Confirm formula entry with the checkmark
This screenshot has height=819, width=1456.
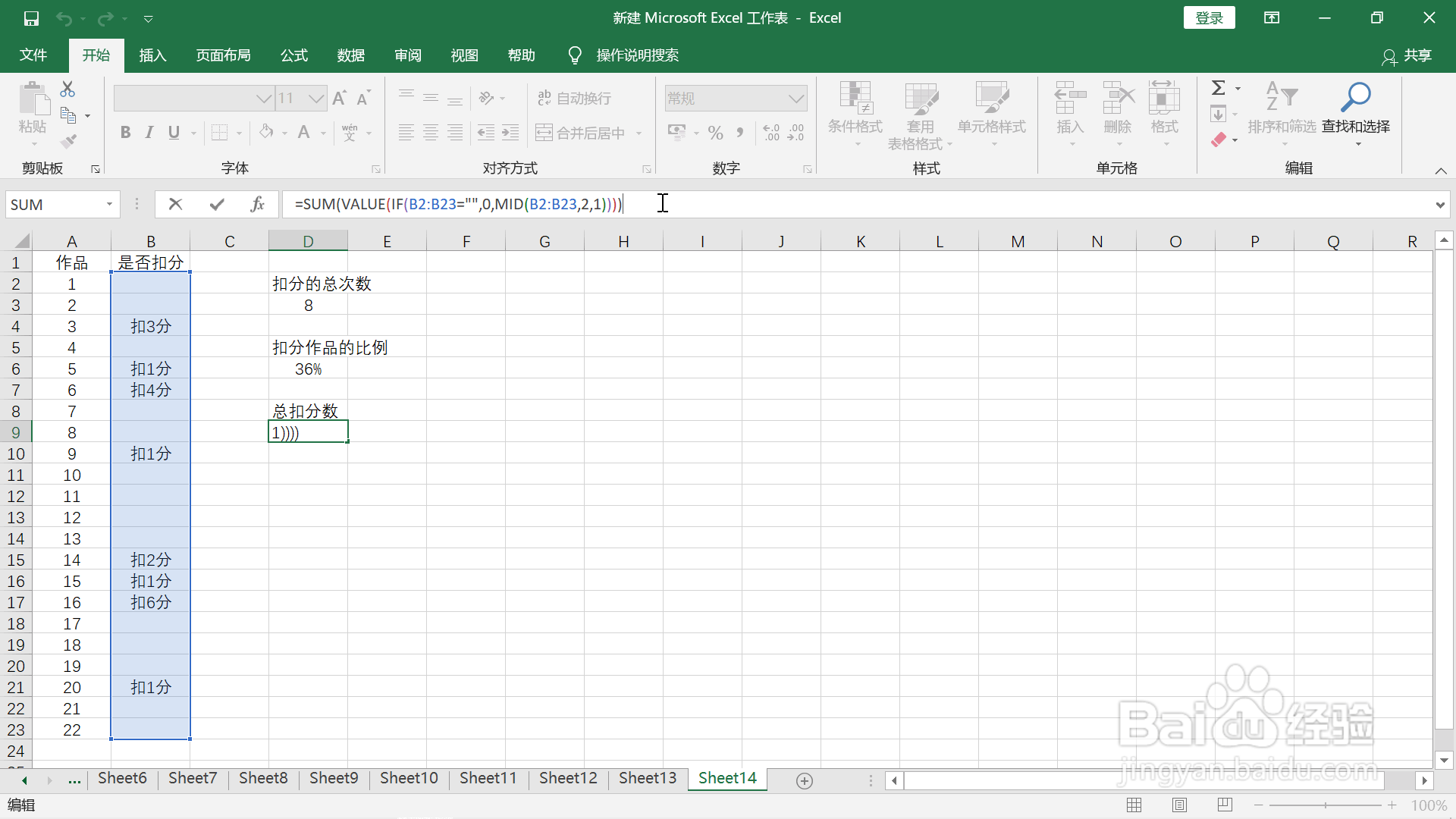(216, 204)
